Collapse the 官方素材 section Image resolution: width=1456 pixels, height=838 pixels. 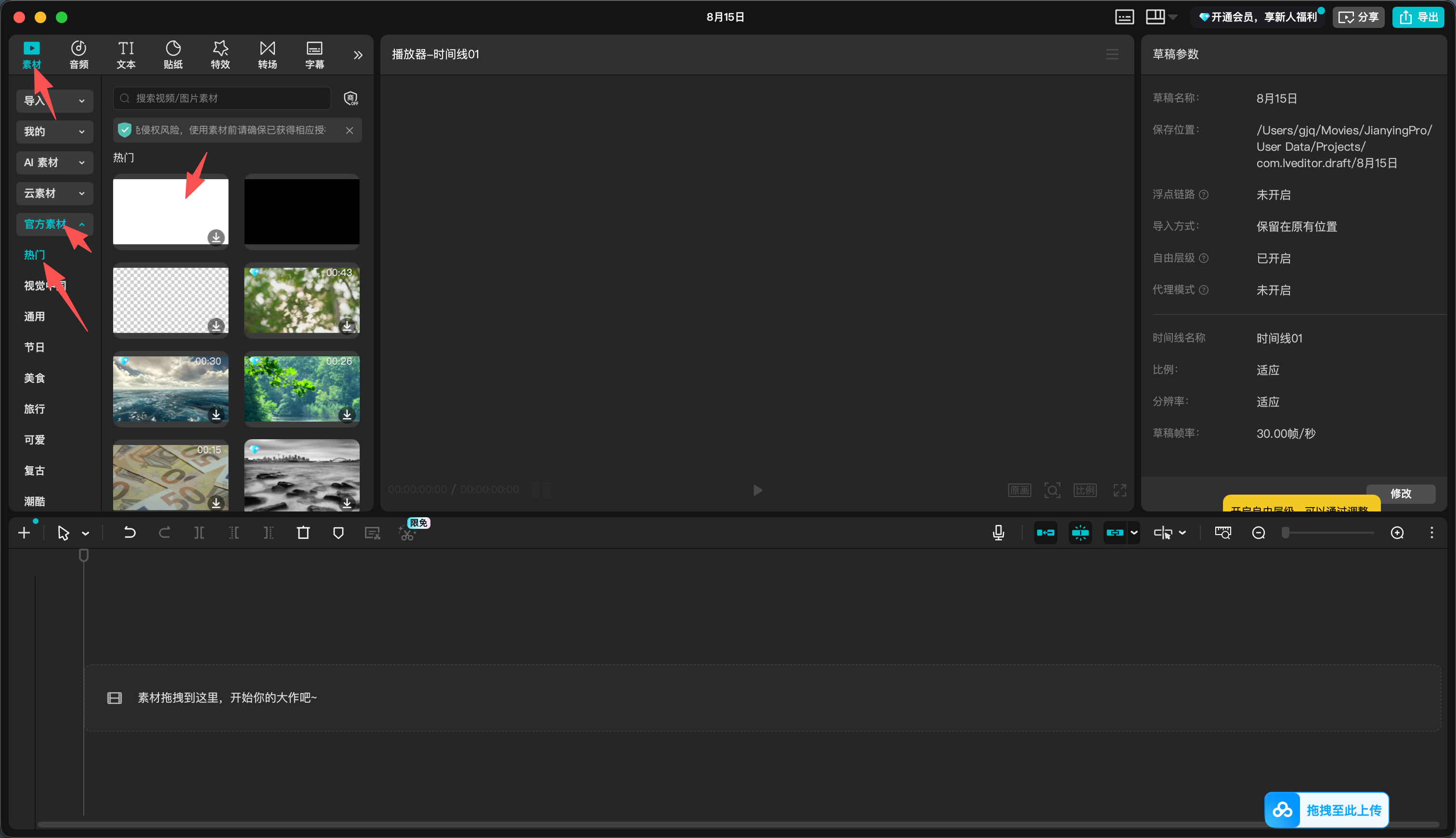tap(55, 224)
